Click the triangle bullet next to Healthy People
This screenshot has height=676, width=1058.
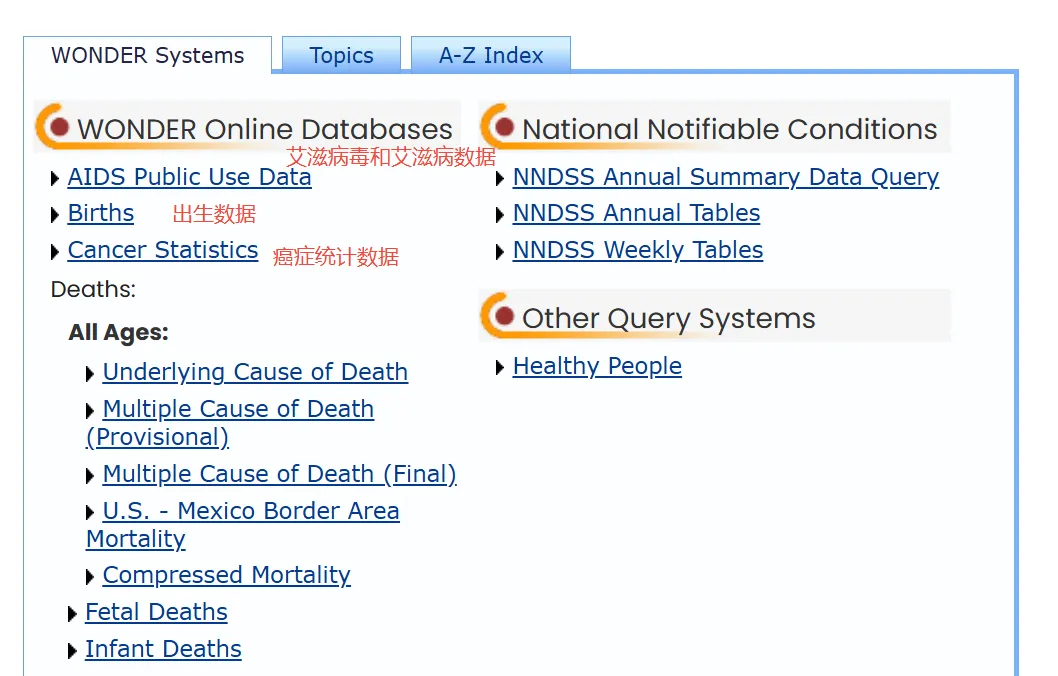pyautogui.click(x=500, y=368)
